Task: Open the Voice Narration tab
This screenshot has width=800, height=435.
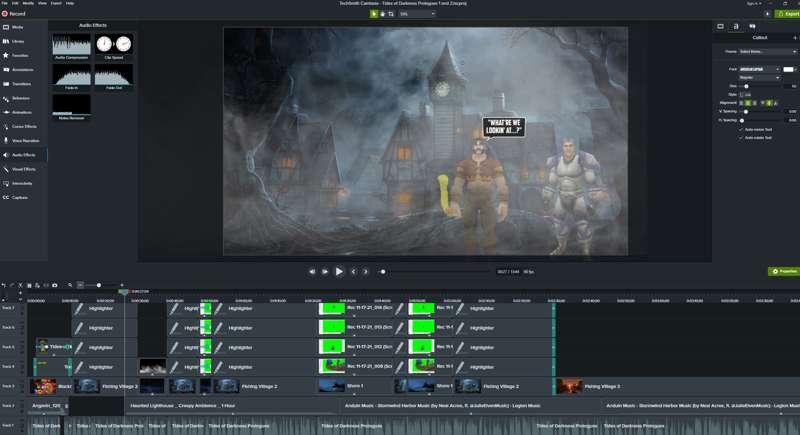Action: [x=20, y=140]
